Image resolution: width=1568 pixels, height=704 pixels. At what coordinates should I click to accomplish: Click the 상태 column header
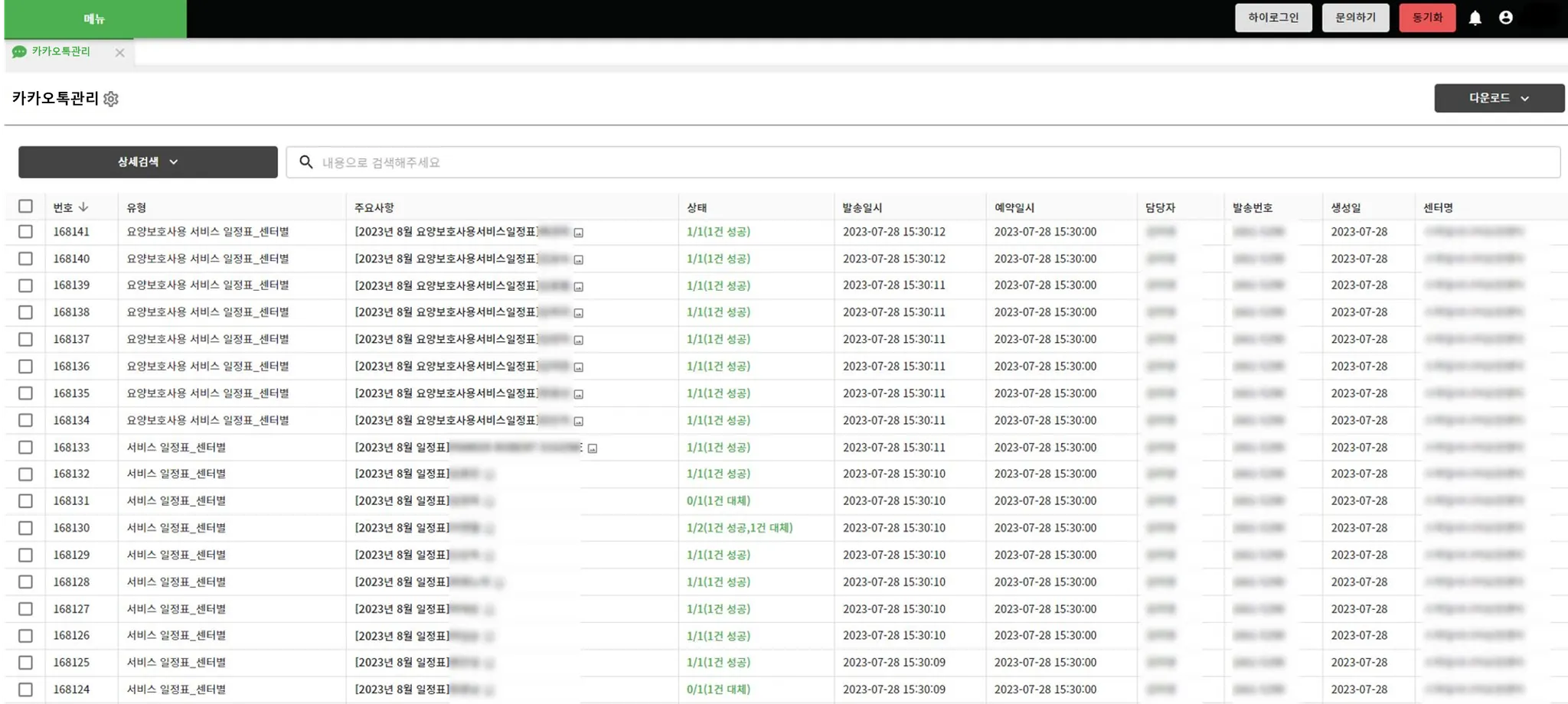tap(697, 207)
